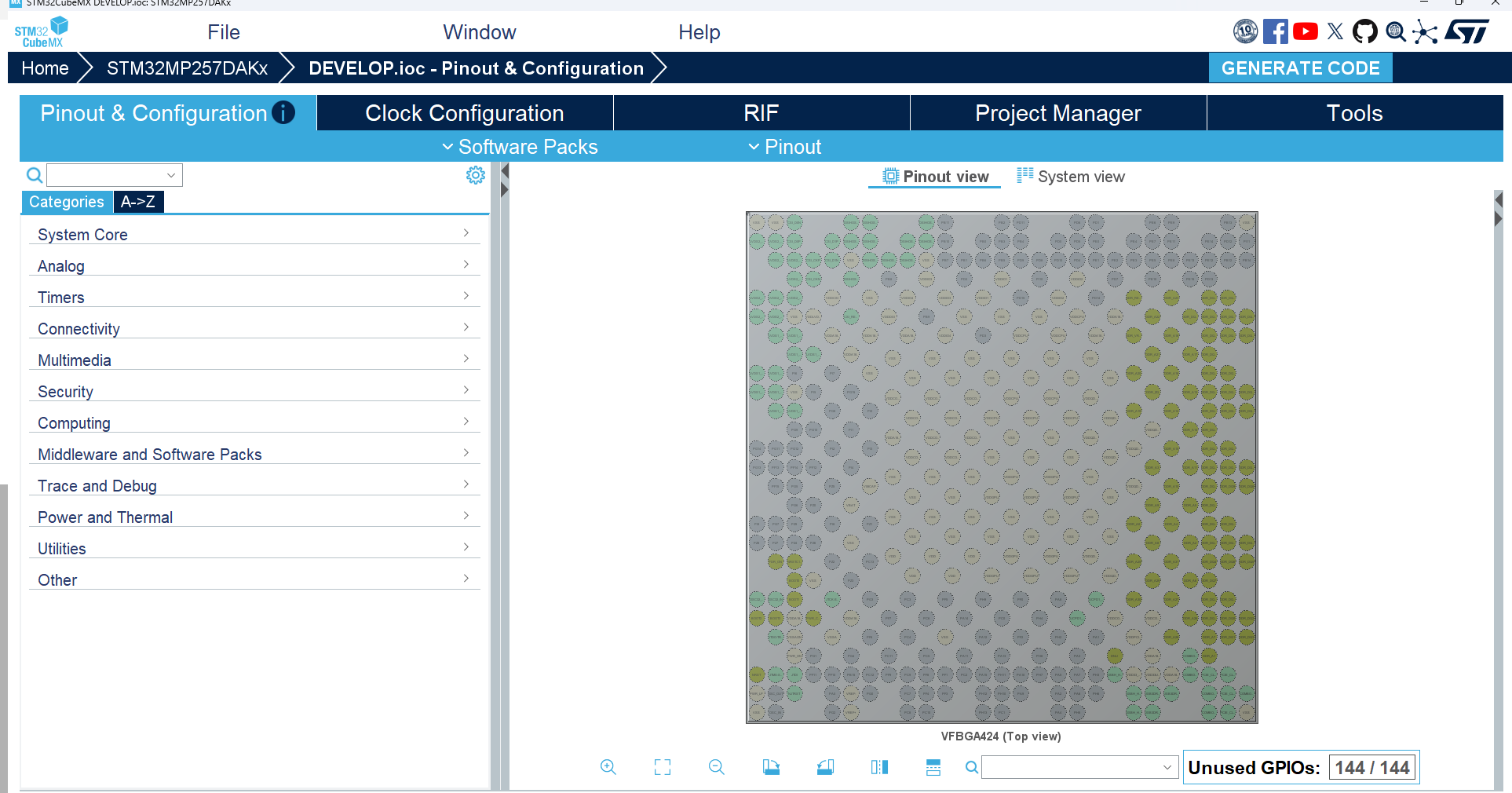Expand the Security category
Viewport: 1512px width, 793px height.
(254, 391)
